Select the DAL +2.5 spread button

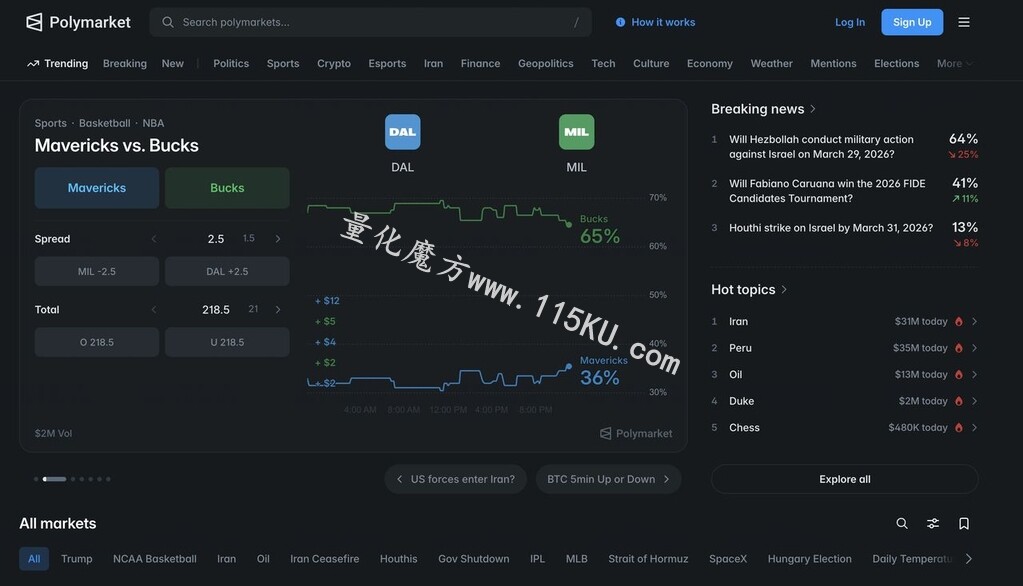(227, 271)
